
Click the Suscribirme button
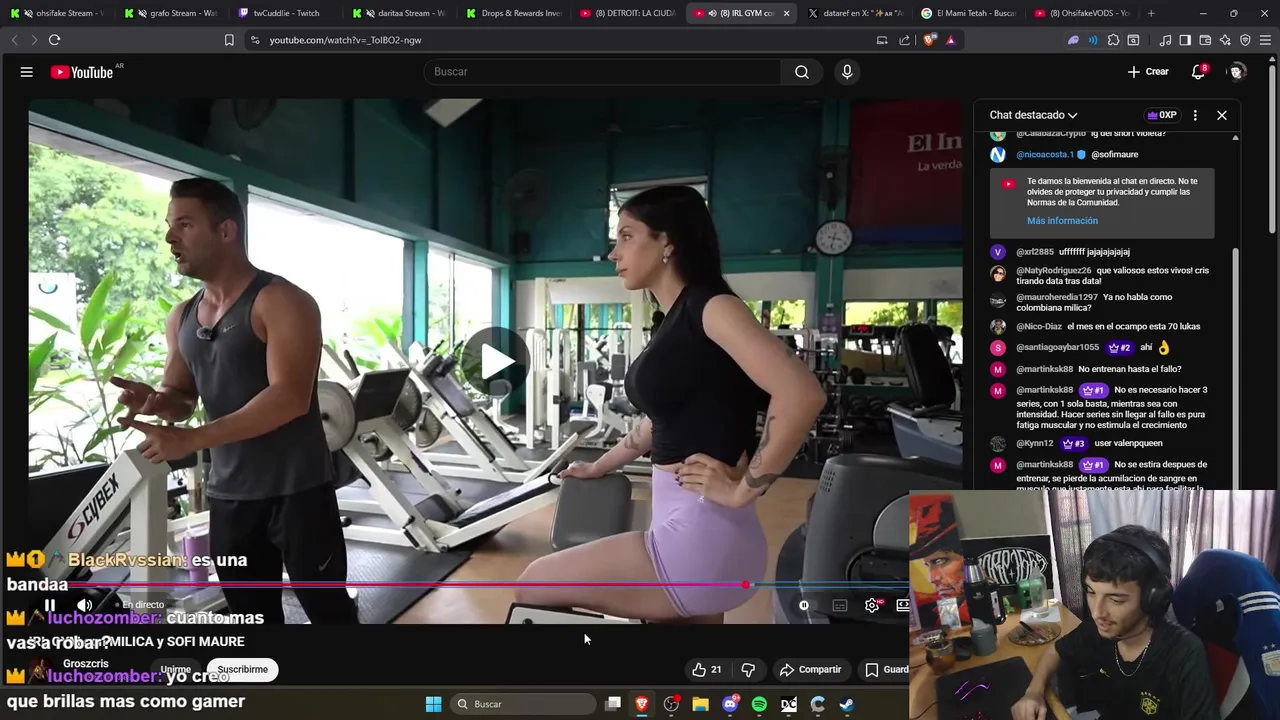point(242,670)
